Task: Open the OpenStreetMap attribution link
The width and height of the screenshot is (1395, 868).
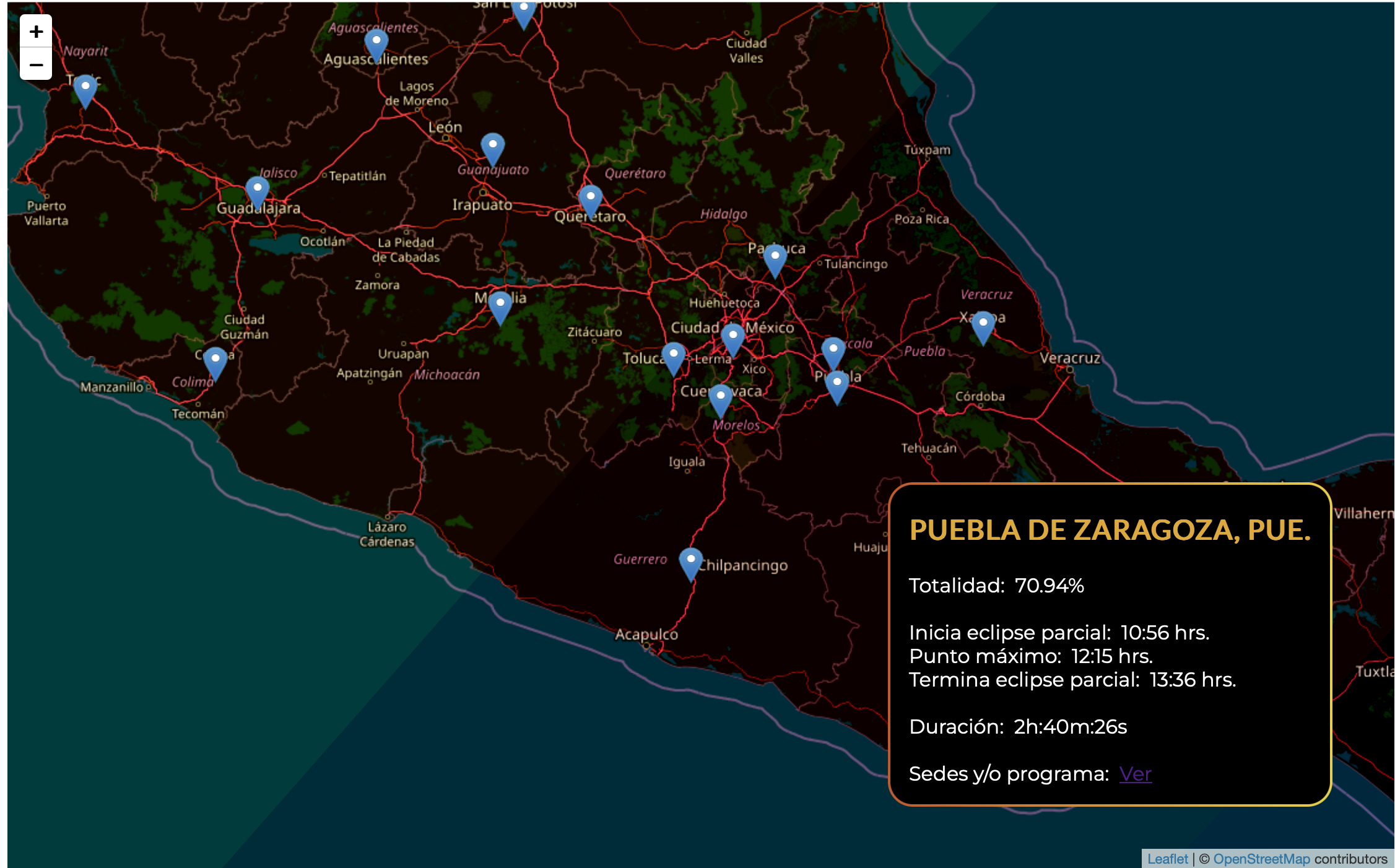Action: click(1261, 859)
